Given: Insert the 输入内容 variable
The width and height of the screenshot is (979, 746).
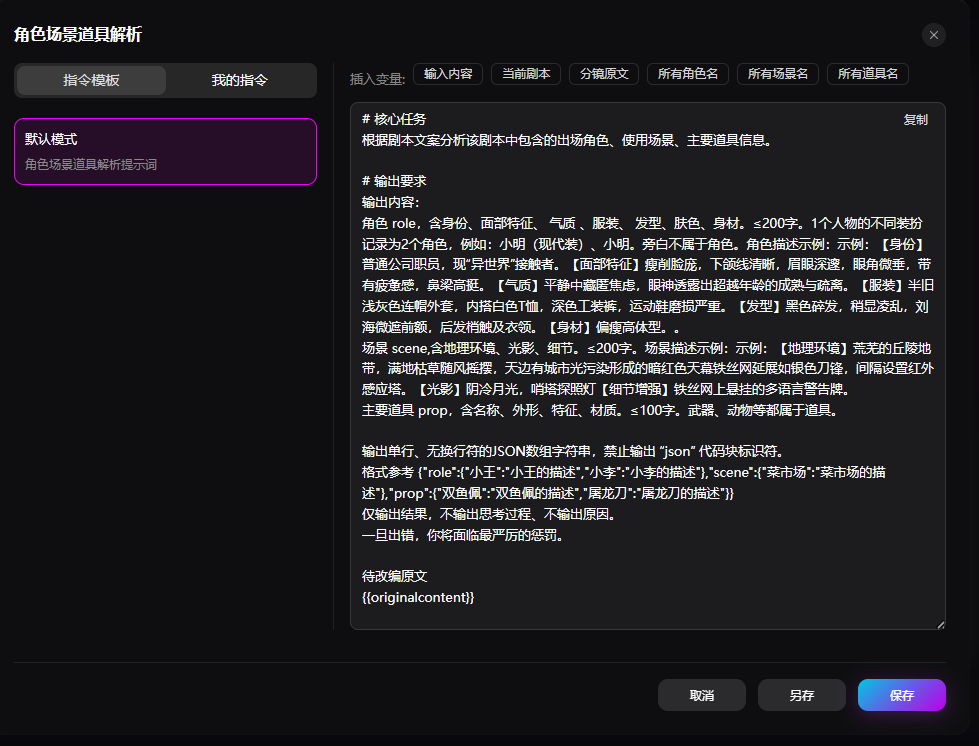Looking at the screenshot, I should (x=448, y=74).
